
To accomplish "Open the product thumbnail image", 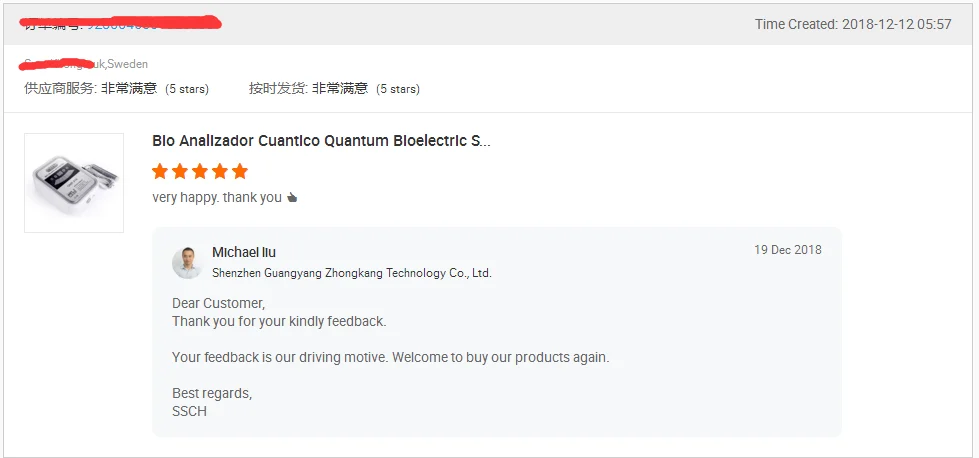I will coord(74,183).
